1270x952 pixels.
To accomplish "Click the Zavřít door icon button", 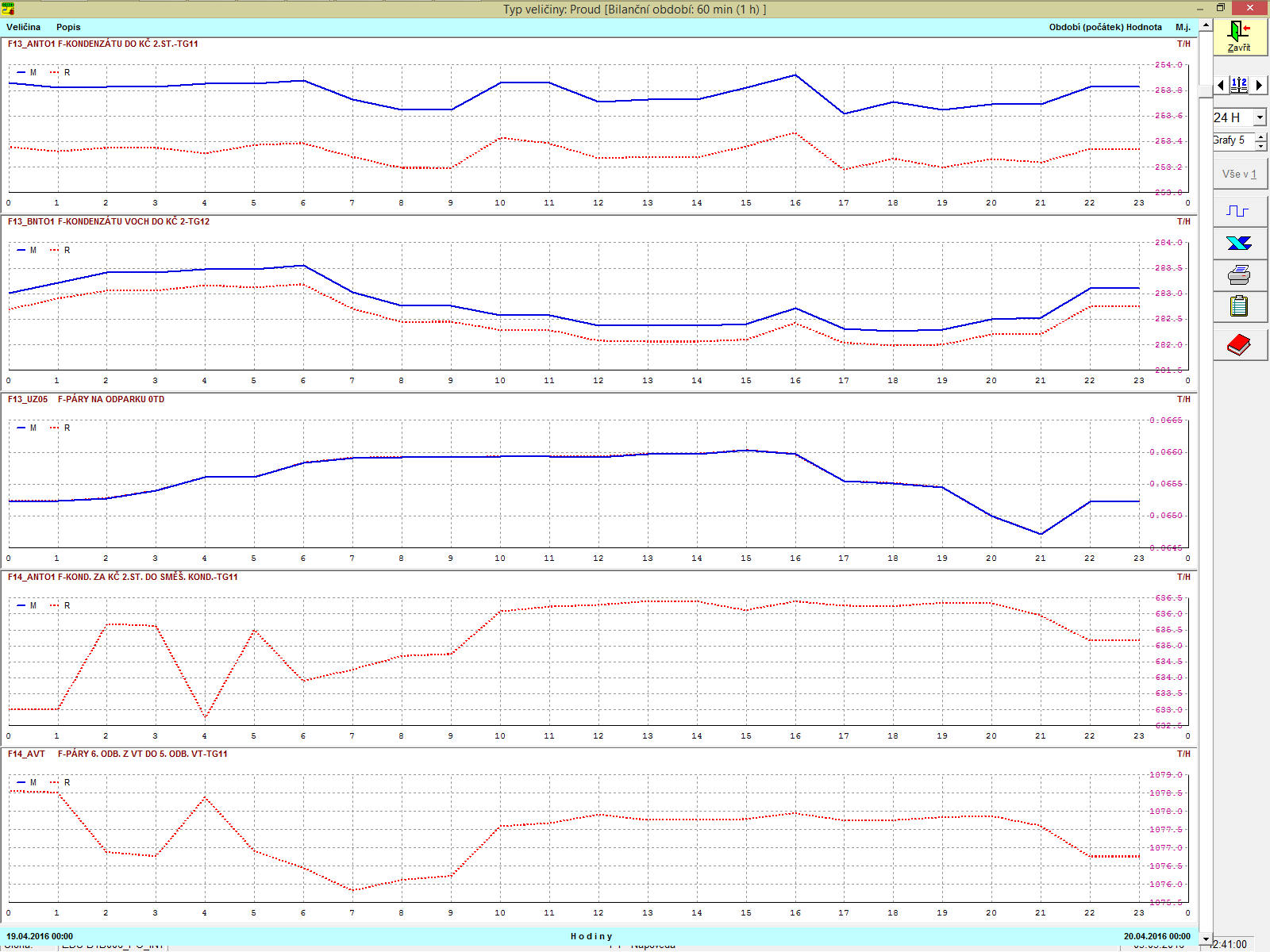I will click(1239, 36).
